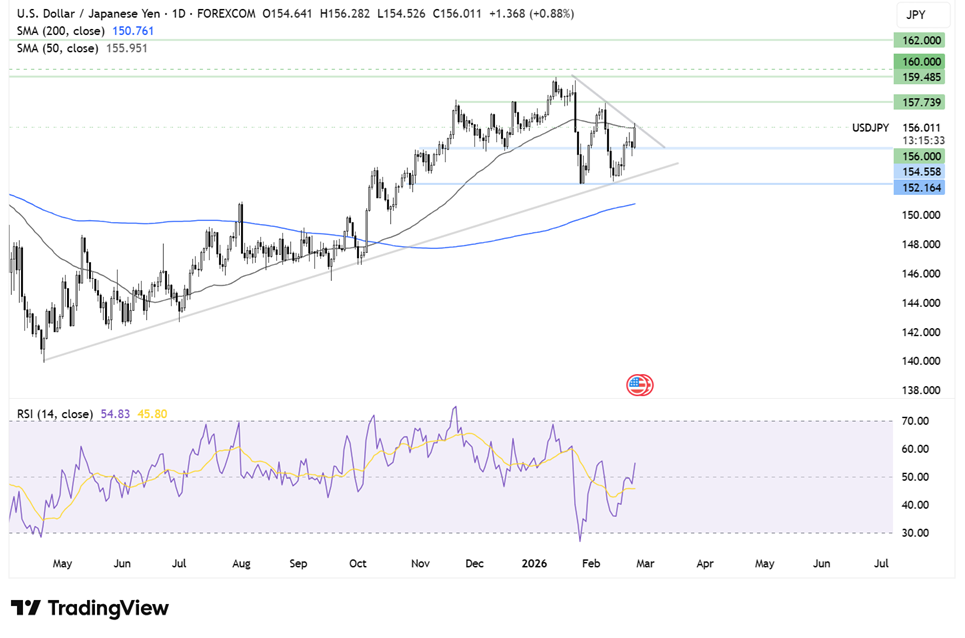Click the 2026 label on time axis
This screenshot has height=638, width=965.
coord(534,564)
